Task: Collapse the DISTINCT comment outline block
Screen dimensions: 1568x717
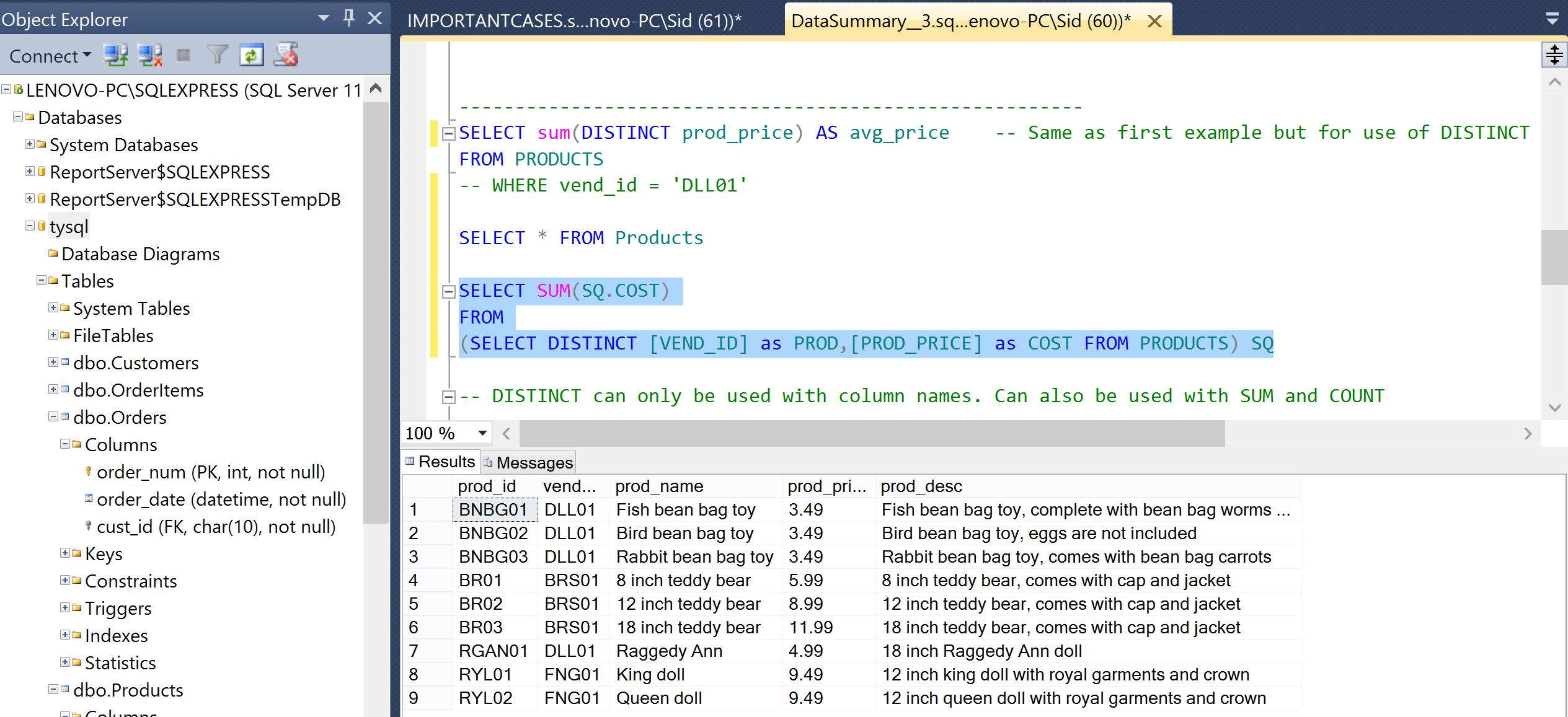Action: pos(449,397)
